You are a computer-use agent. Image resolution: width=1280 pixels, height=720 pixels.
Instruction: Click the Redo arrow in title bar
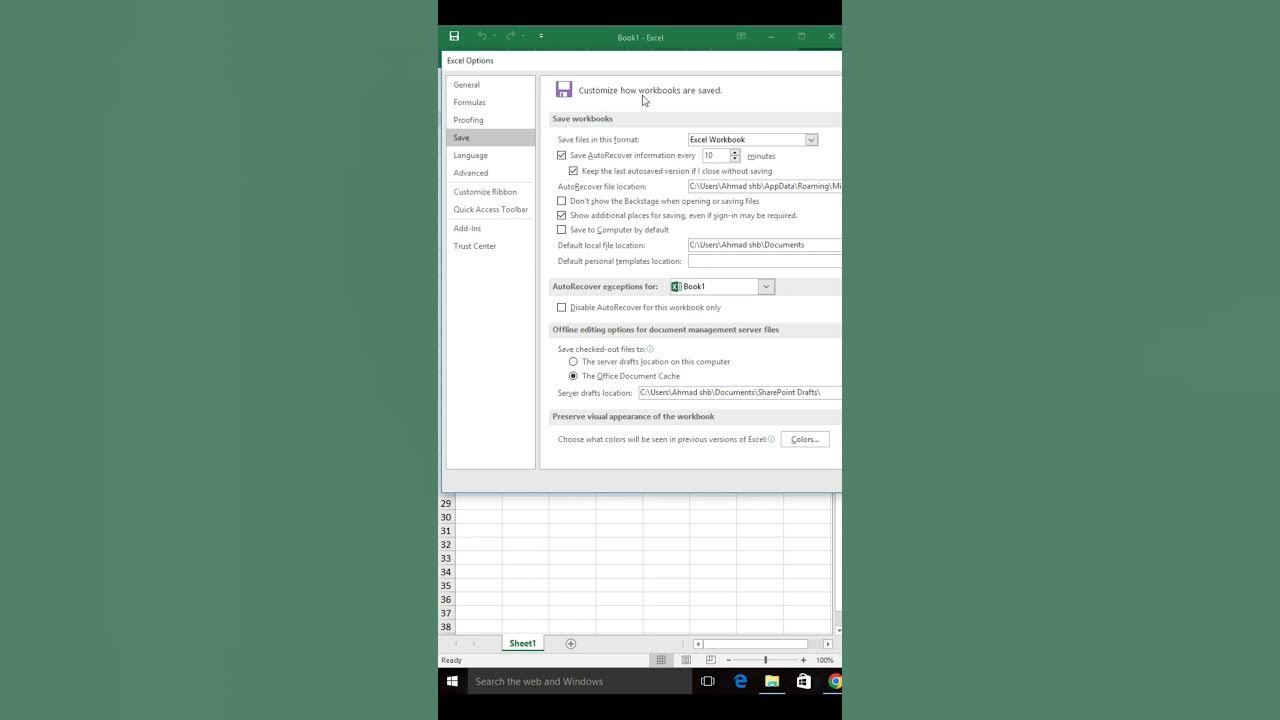pos(510,36)
